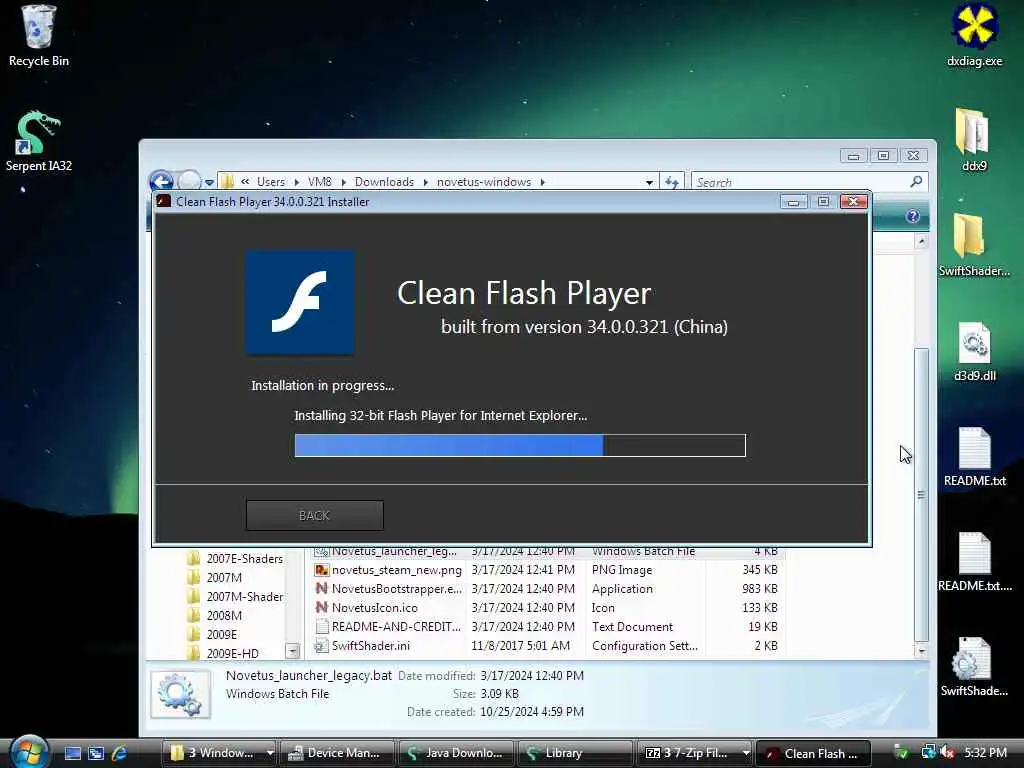Screen dimensions: 1024x768
Task: Click the Type column value Windows Batch File
Action: pyautogui.click(x=643, y=552)
